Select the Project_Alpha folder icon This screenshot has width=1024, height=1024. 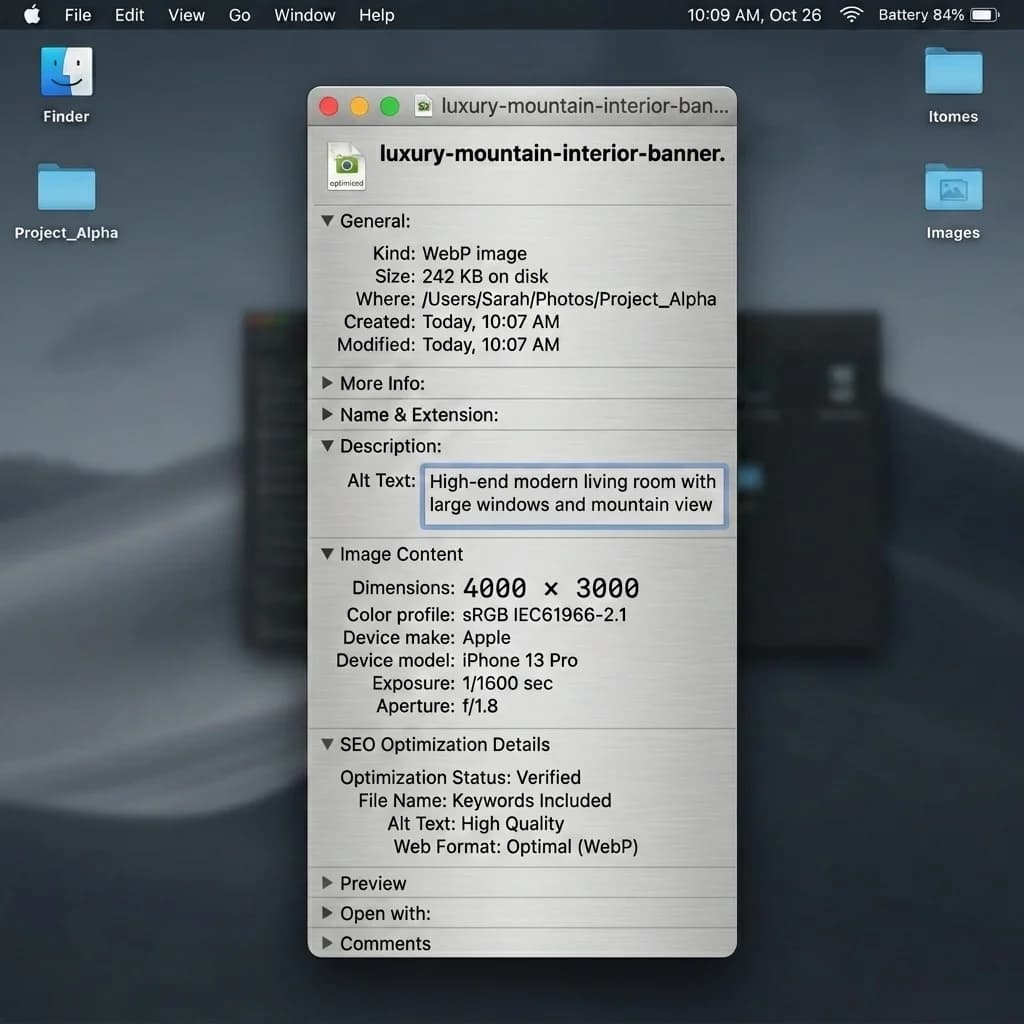(x=66, y=187)
